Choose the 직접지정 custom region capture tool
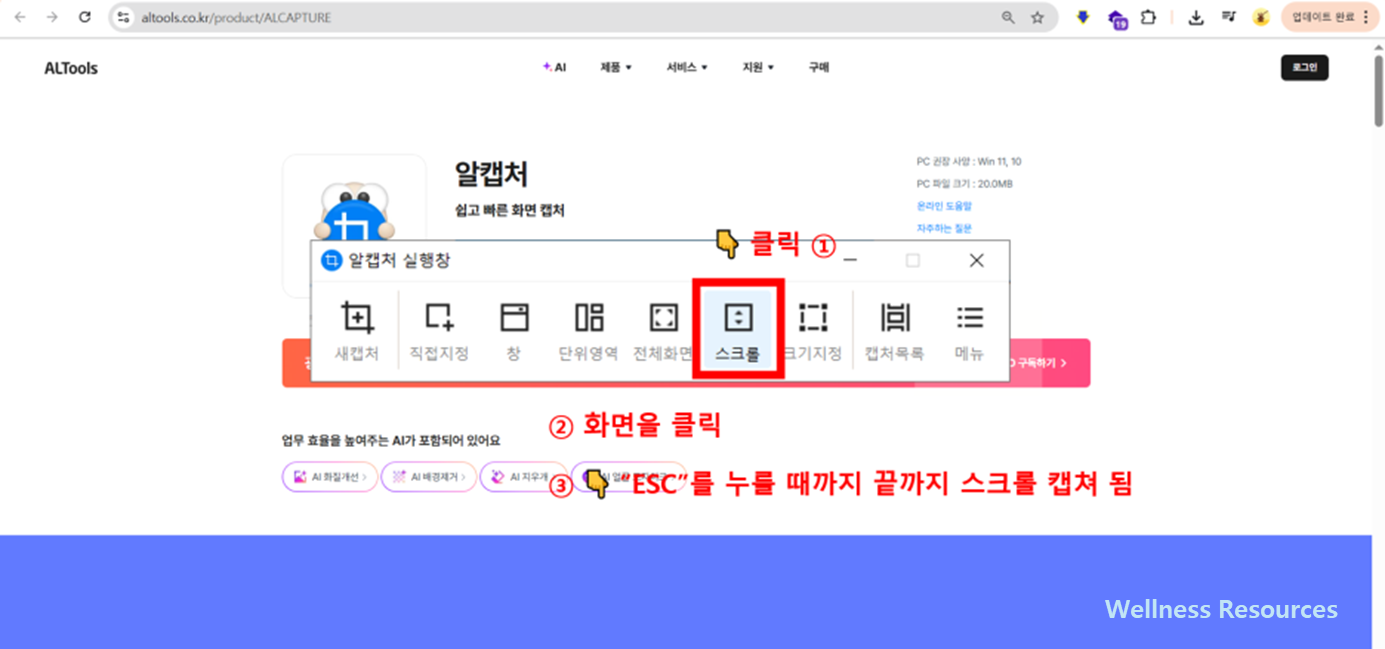Viewport: 1385px width, 649px height. point(439,332)
